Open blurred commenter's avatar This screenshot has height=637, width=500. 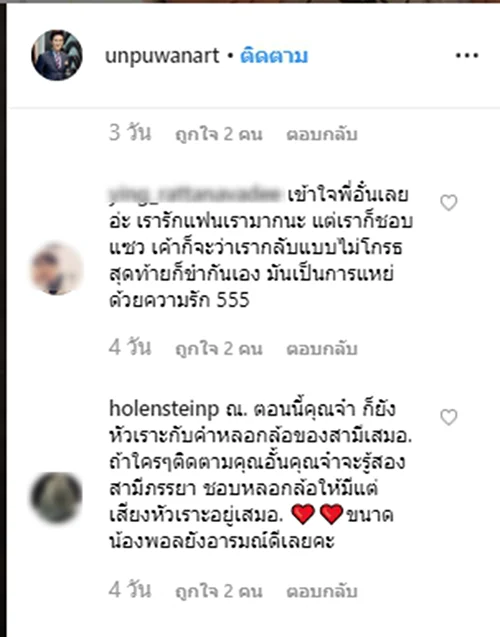tap(57, 268)
